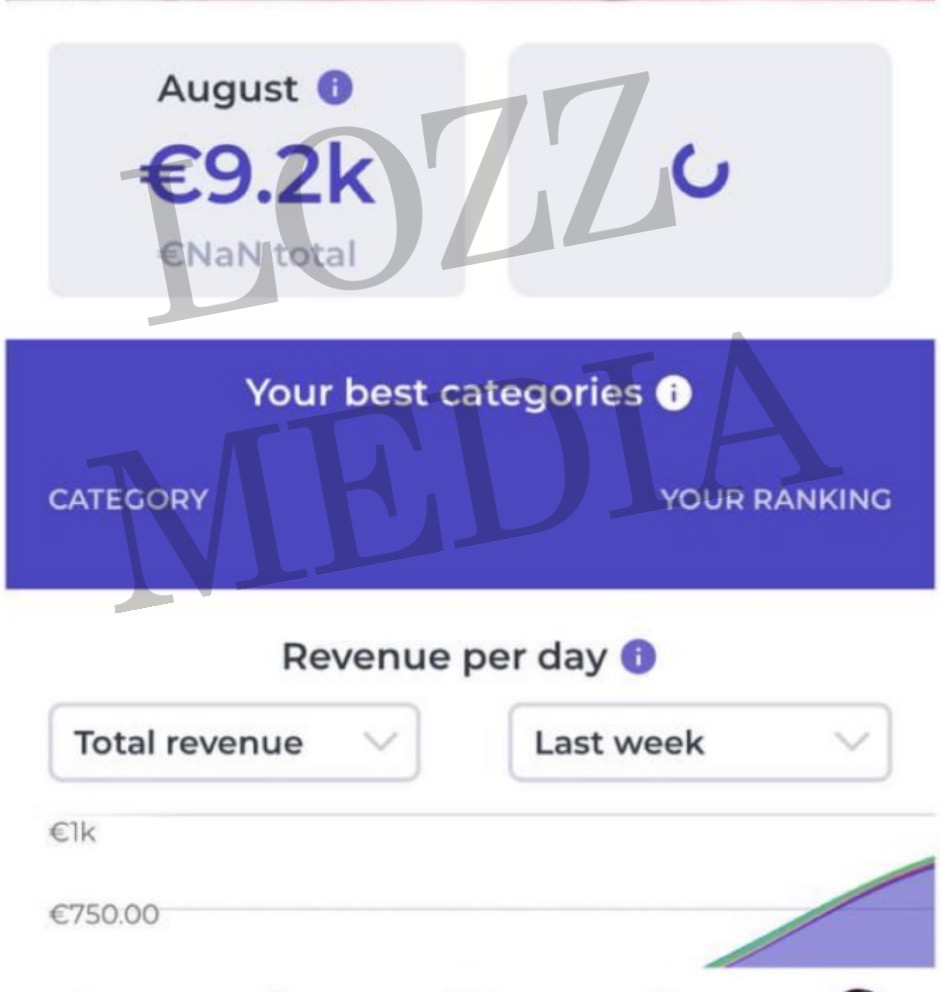Click the circular loading spinner icon
Viewport: 940px width, 992px height.
pyautogui.click(x=700, y=171)
